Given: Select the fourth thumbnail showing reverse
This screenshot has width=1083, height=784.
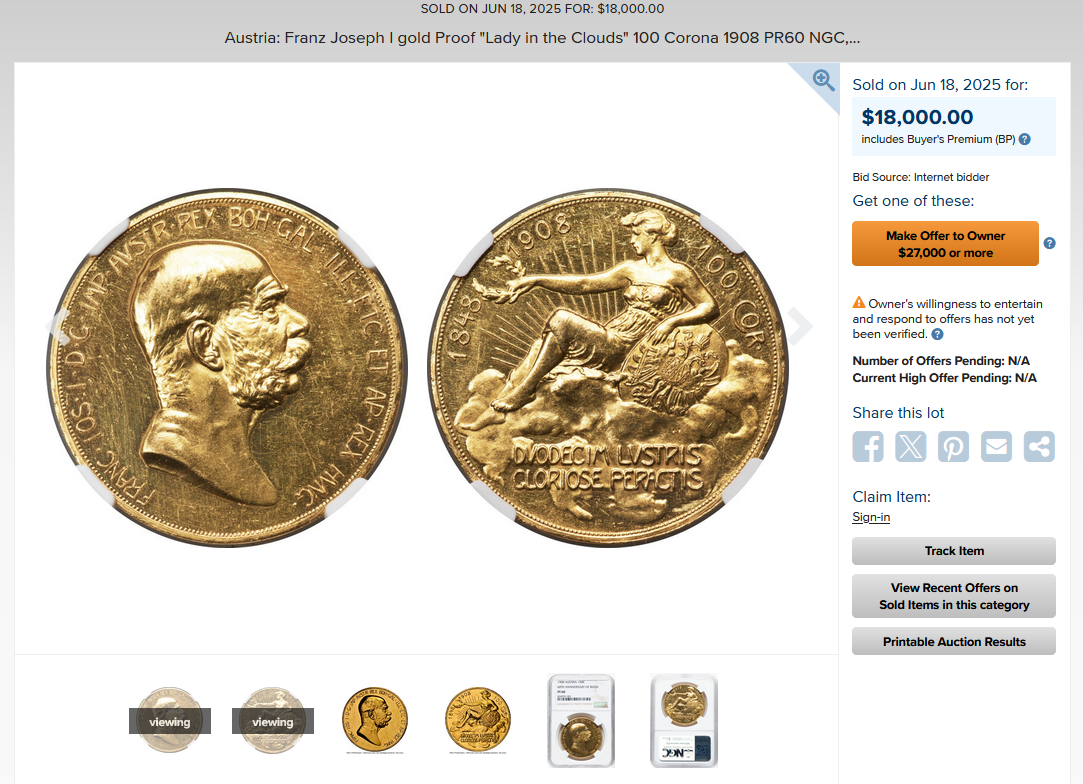Looking at the screenshot, I should tap(478, 720).
